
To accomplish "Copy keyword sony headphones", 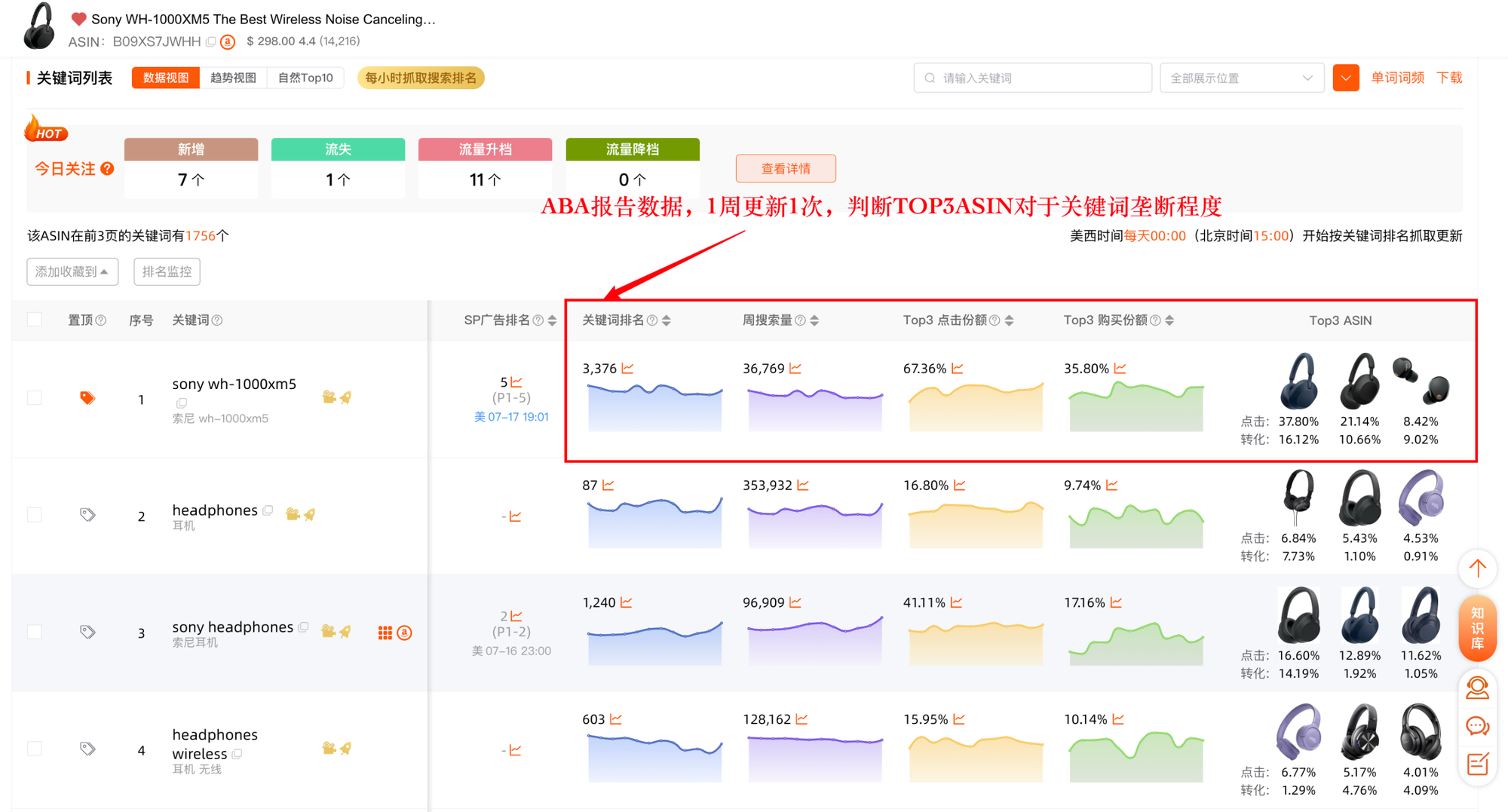I will pos(304,627).
